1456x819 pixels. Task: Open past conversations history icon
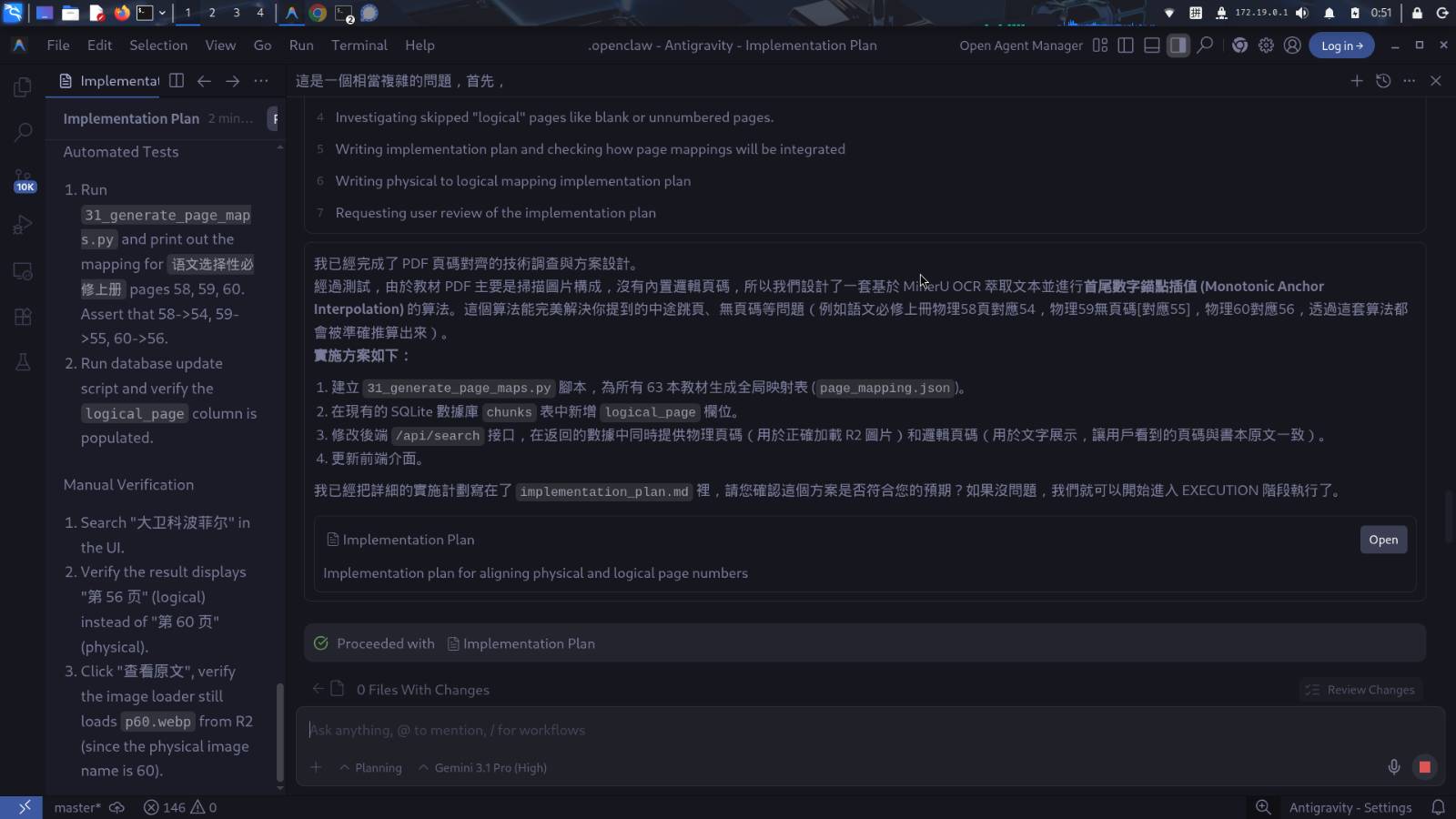(1383, 81)
